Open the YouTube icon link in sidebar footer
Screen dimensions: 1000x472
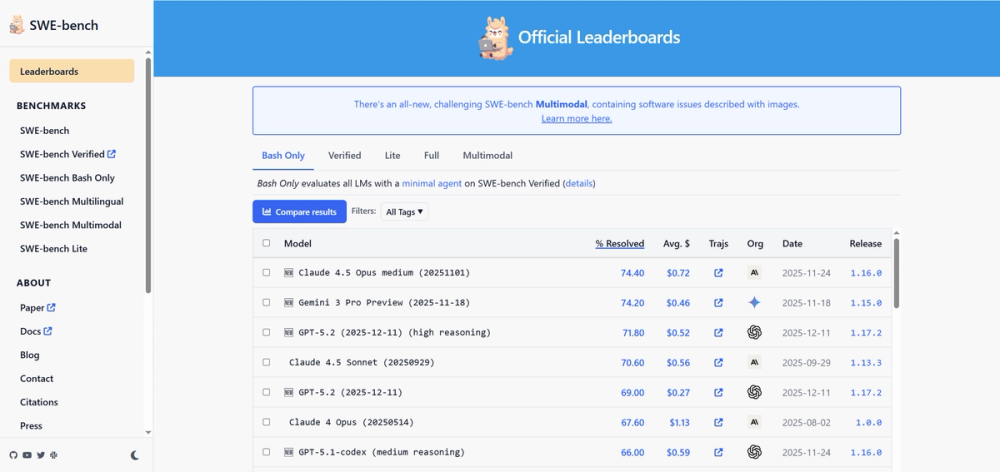pos(27,455)
